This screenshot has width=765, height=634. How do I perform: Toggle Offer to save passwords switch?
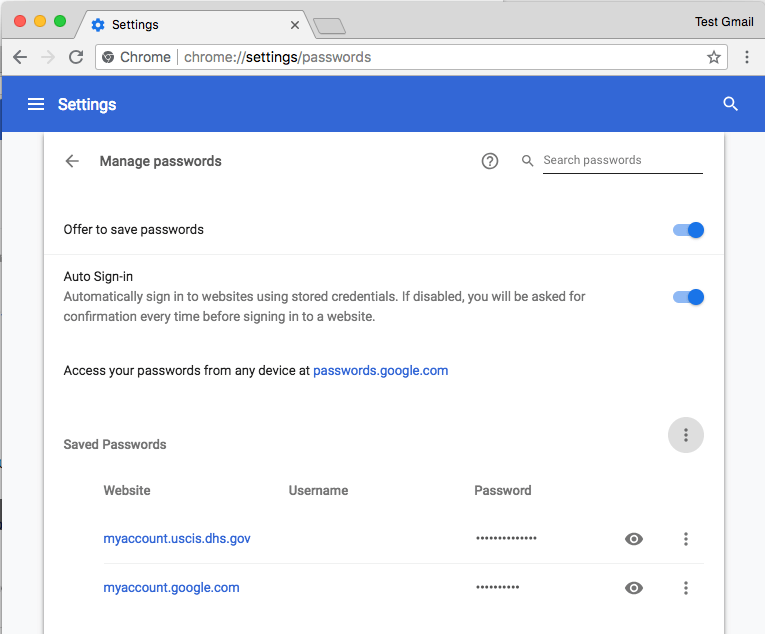click(x=688, y=230)
